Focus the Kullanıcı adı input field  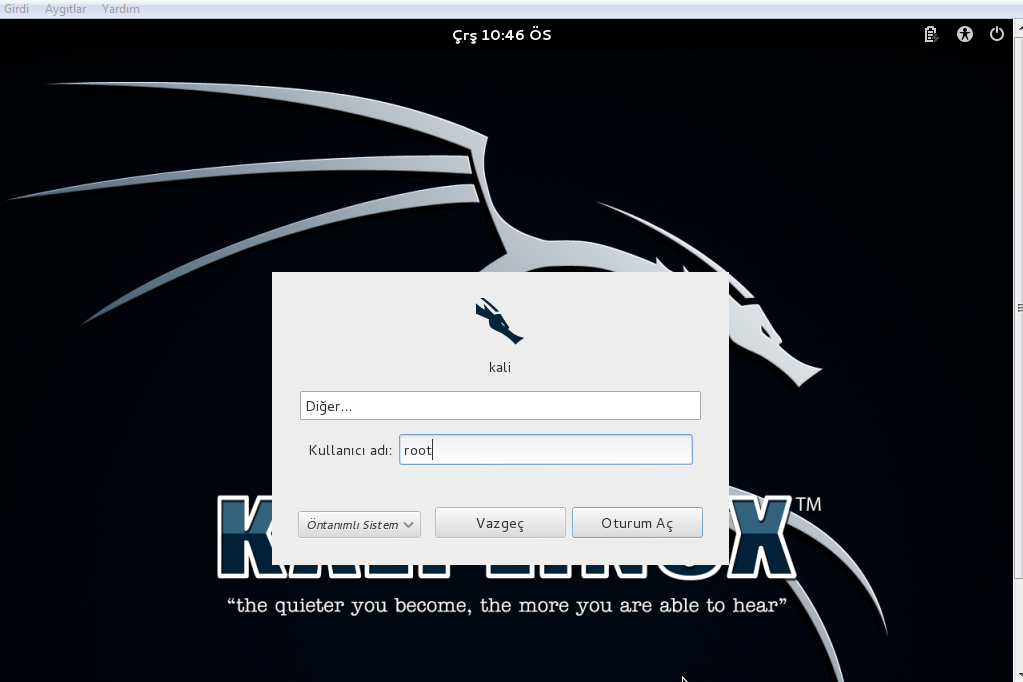pos(545,450)
